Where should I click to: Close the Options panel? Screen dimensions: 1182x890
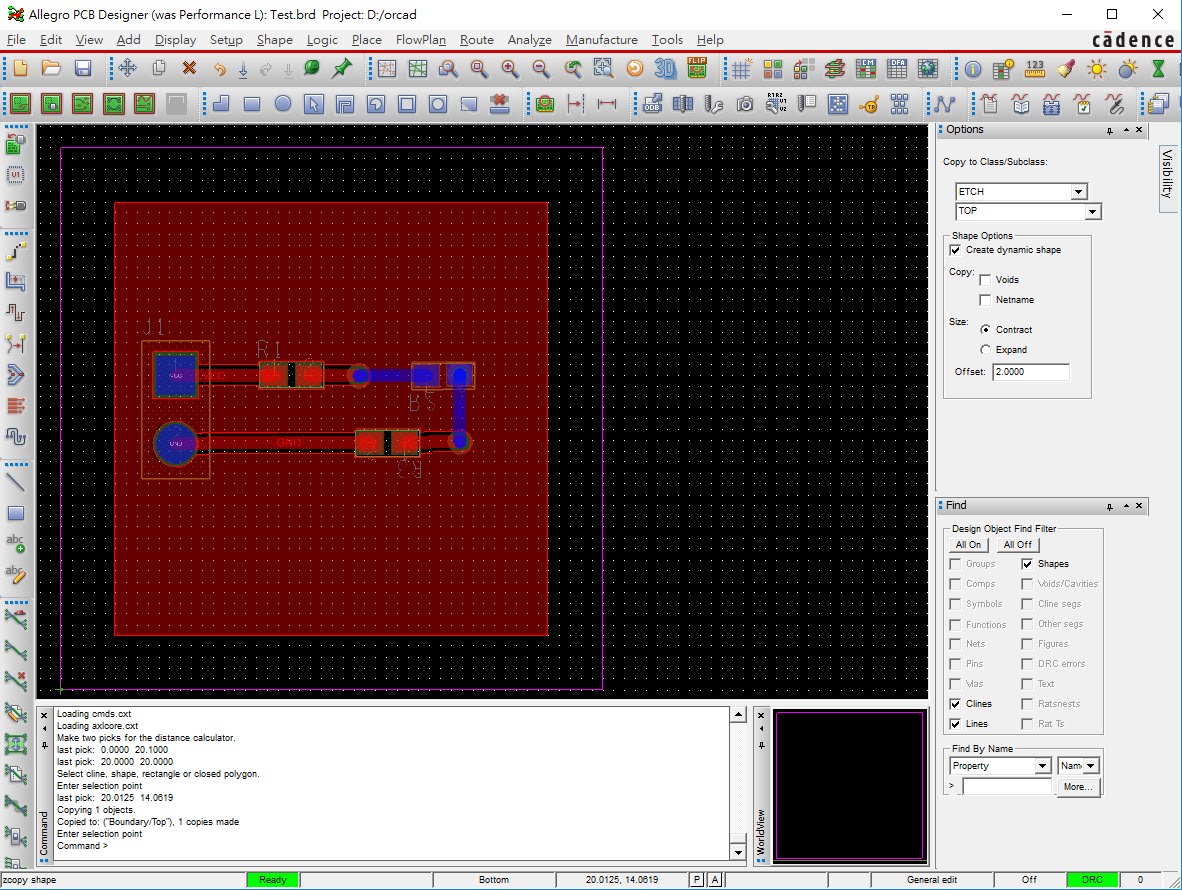click(x=1139, y=130)
